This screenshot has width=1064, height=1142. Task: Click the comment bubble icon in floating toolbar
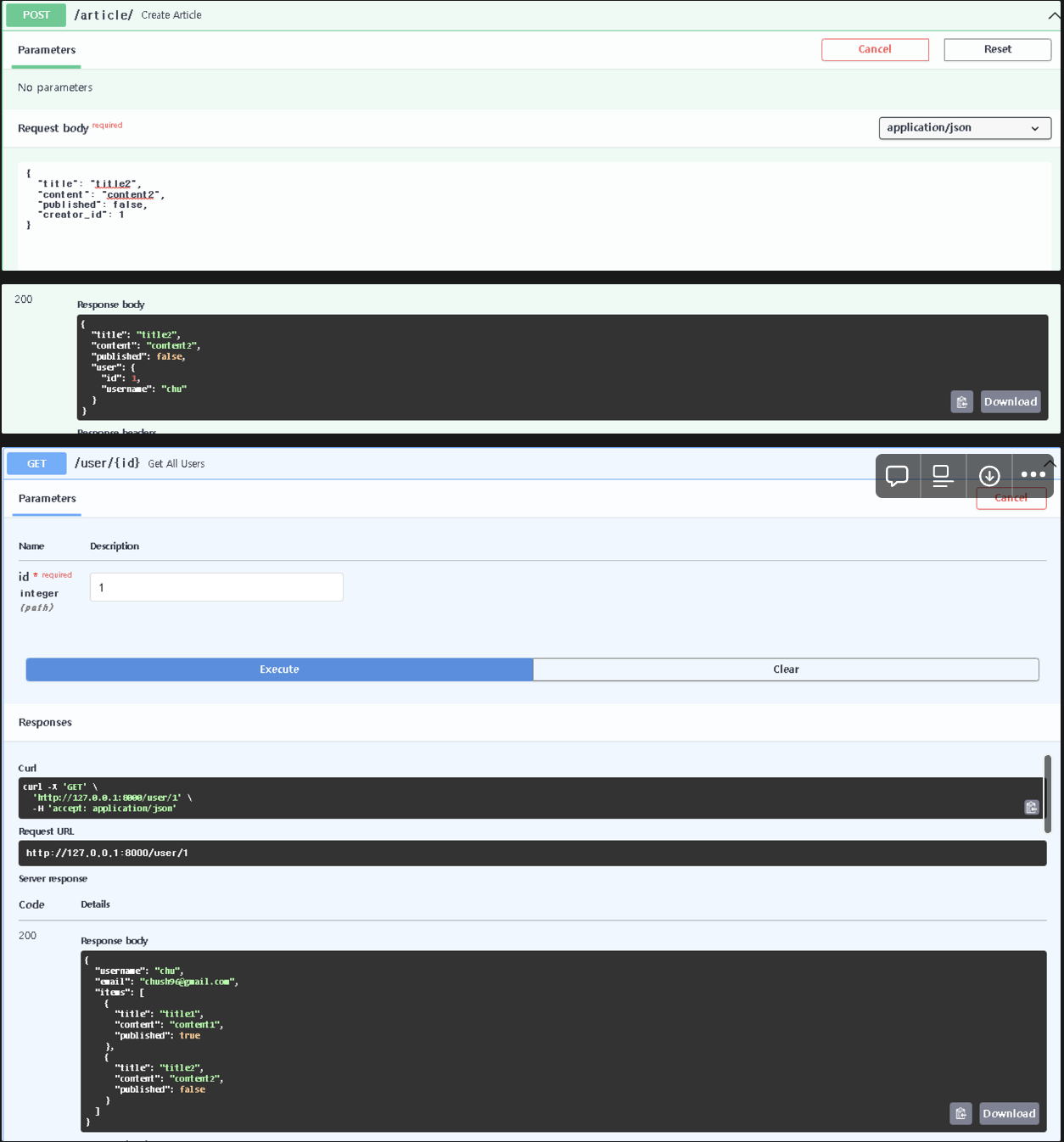pos(897,476)
